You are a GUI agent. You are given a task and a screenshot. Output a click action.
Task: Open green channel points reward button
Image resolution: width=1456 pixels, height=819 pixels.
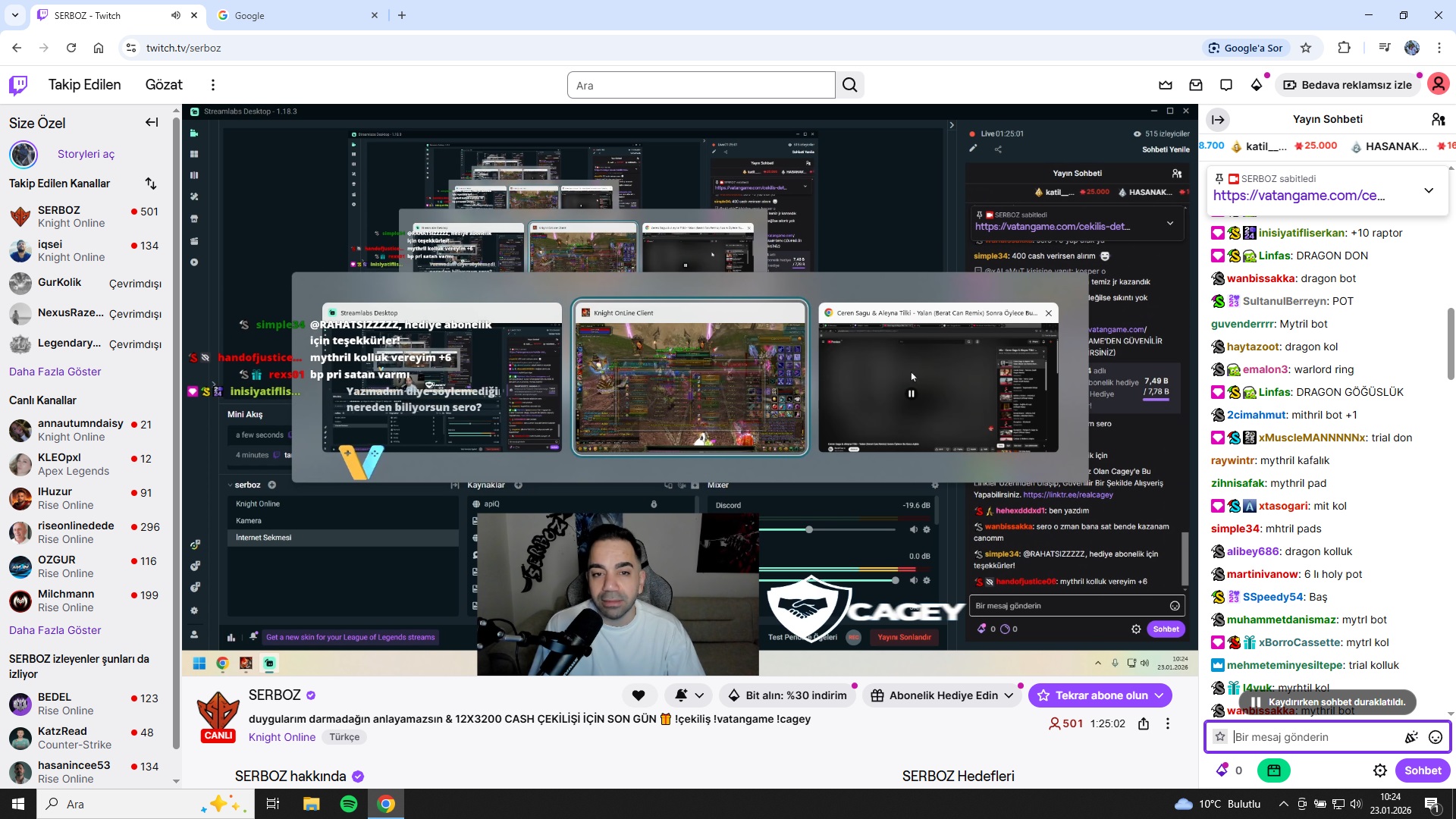point(1274,770)
